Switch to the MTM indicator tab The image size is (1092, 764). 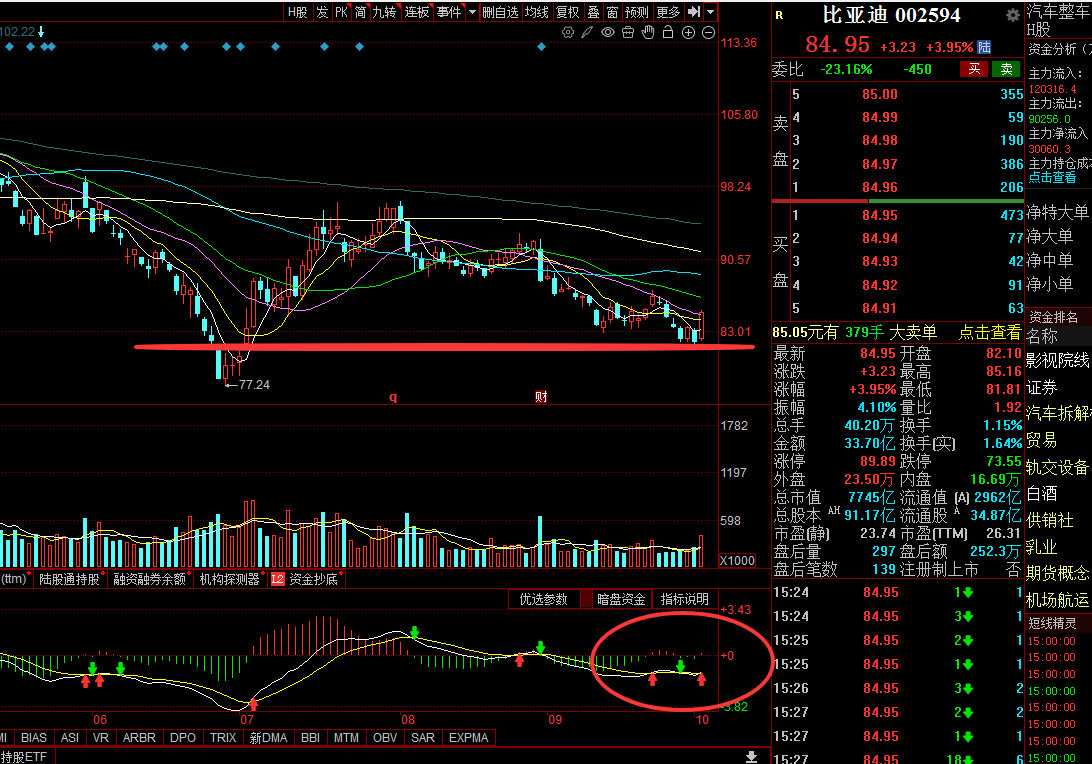coord(346,738)
